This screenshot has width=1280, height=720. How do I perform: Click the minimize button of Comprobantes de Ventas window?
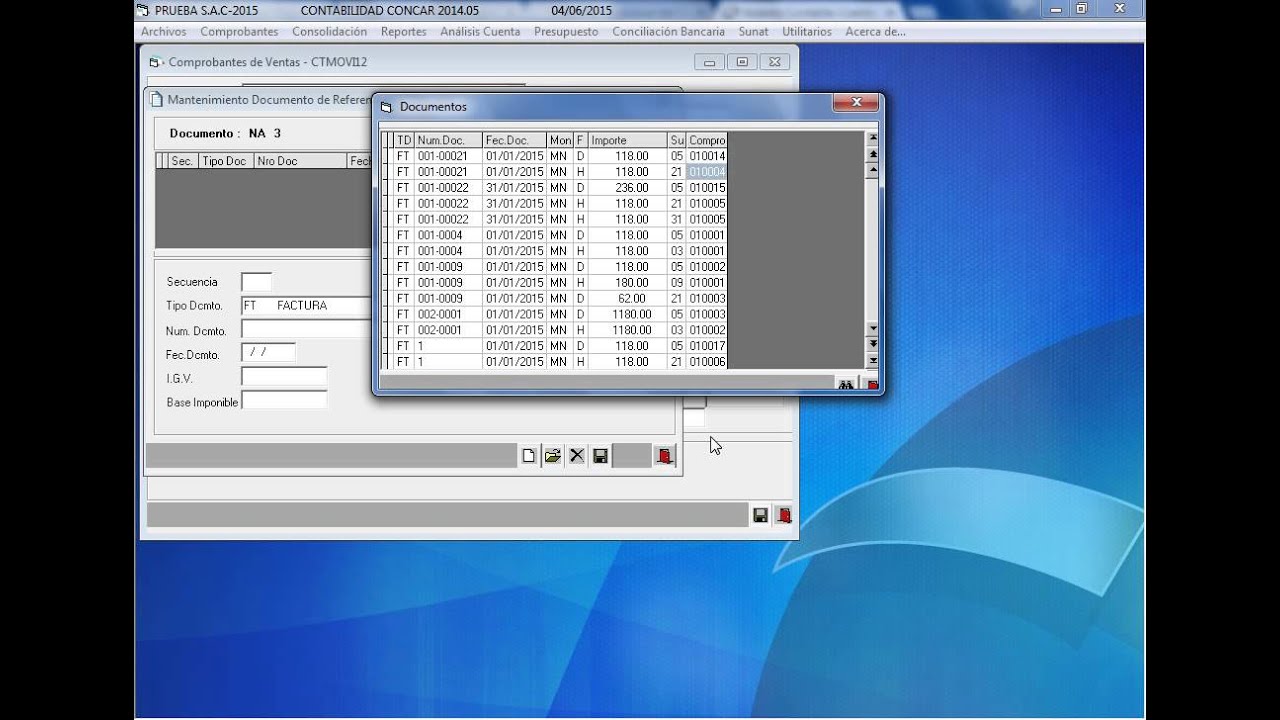point(709,62)
